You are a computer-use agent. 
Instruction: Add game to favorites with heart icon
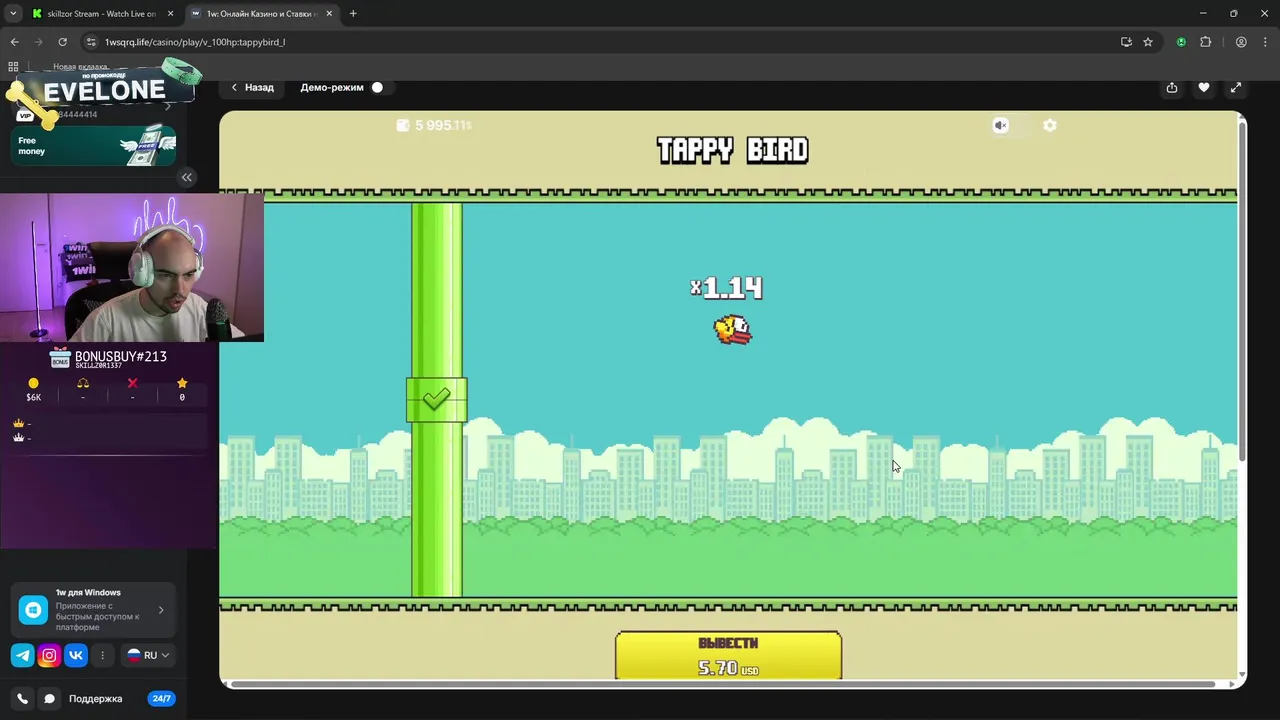coord(1204,87)
